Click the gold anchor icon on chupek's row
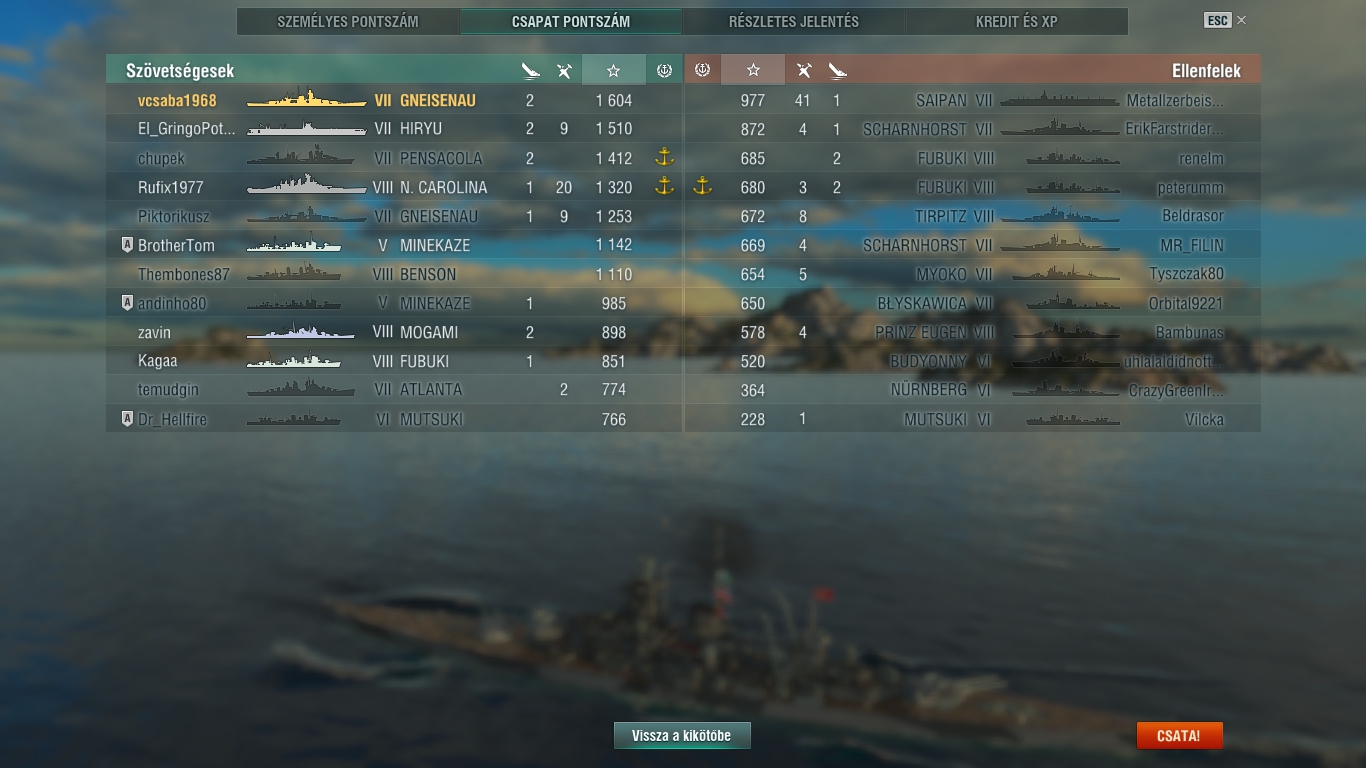Screen dimensions: 1366x768 [x=663, y=158]
